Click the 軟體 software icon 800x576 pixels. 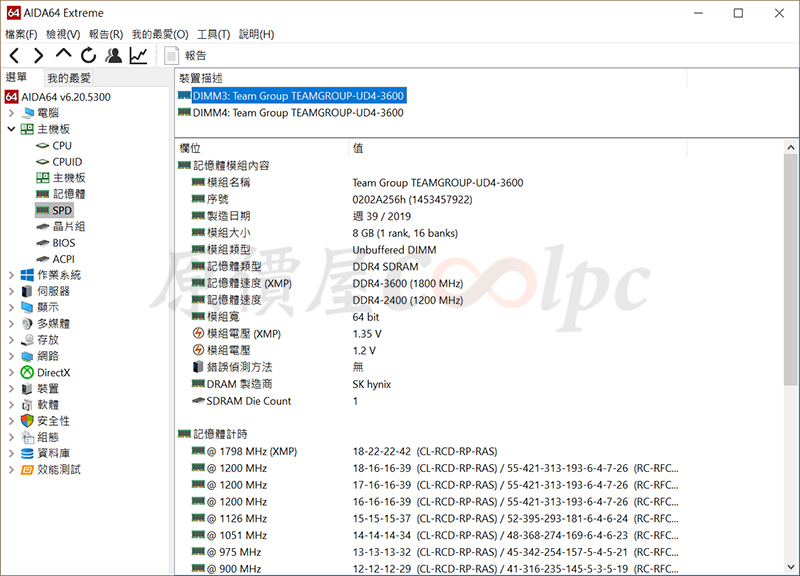pyautogui.click(x=28, y=405)
